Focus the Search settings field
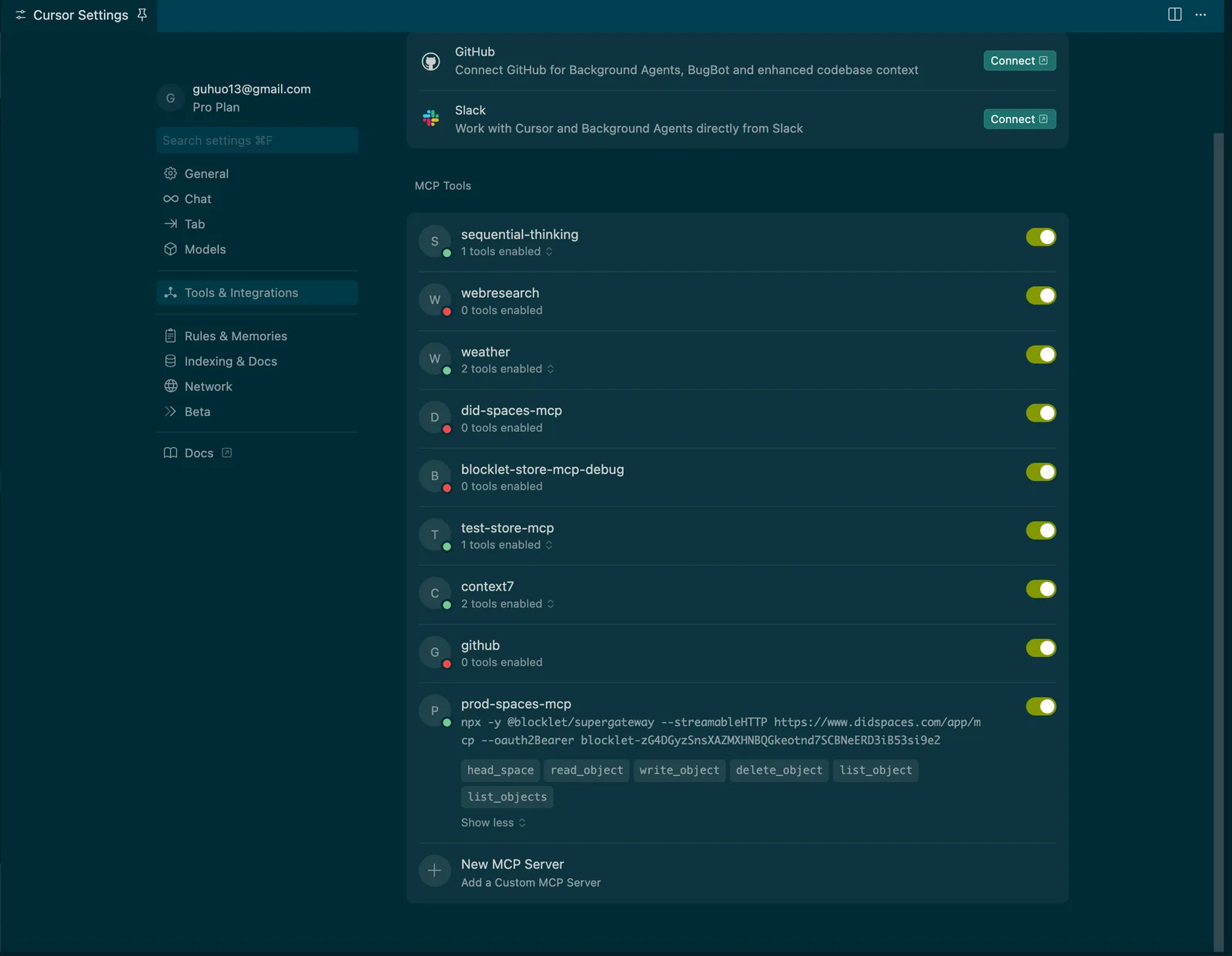Viewport: 1232px width, 956px height. coord(257,140)
